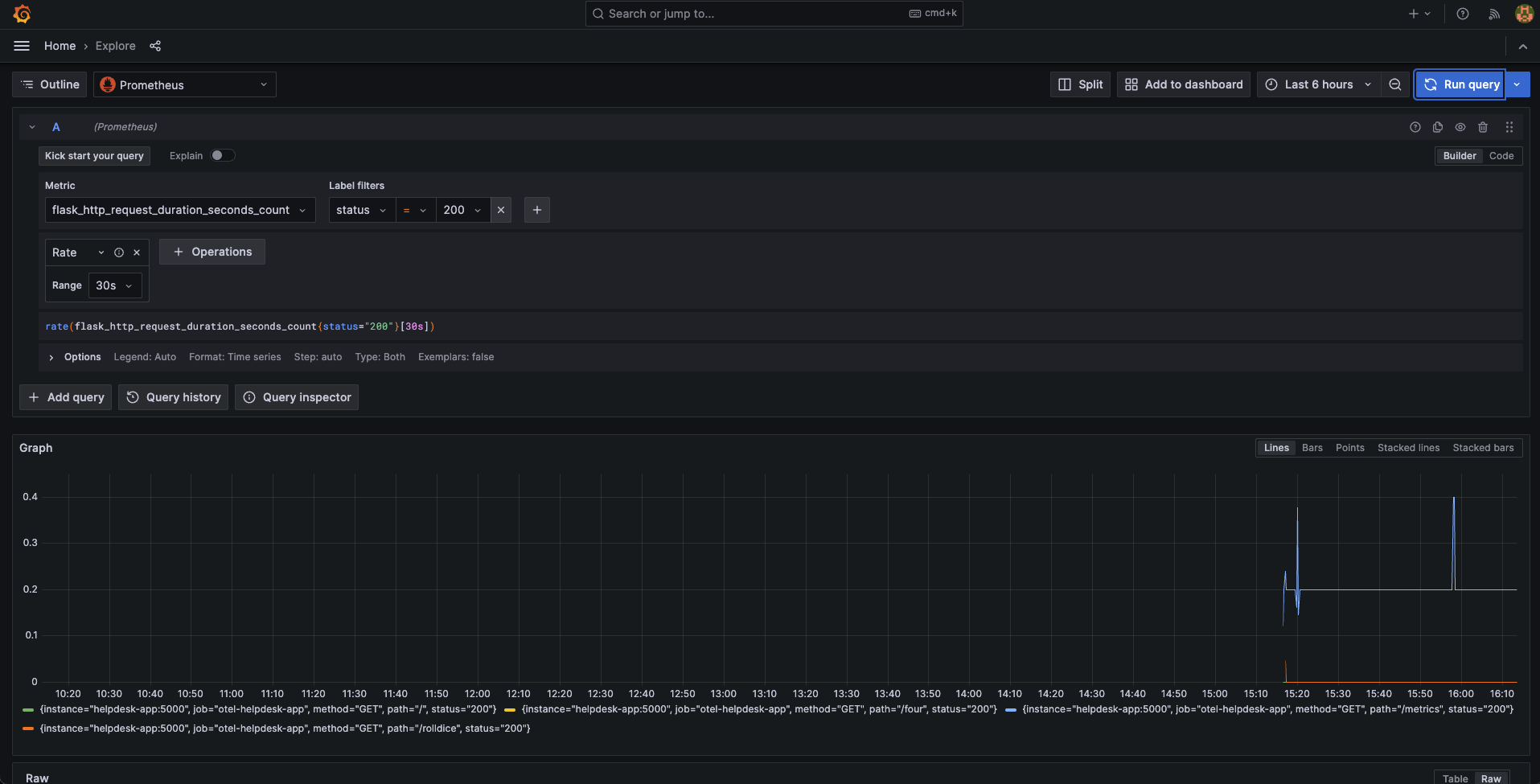Open the Query inspector
This screenshot has width=1540, height=784.
tap(297, 397)
